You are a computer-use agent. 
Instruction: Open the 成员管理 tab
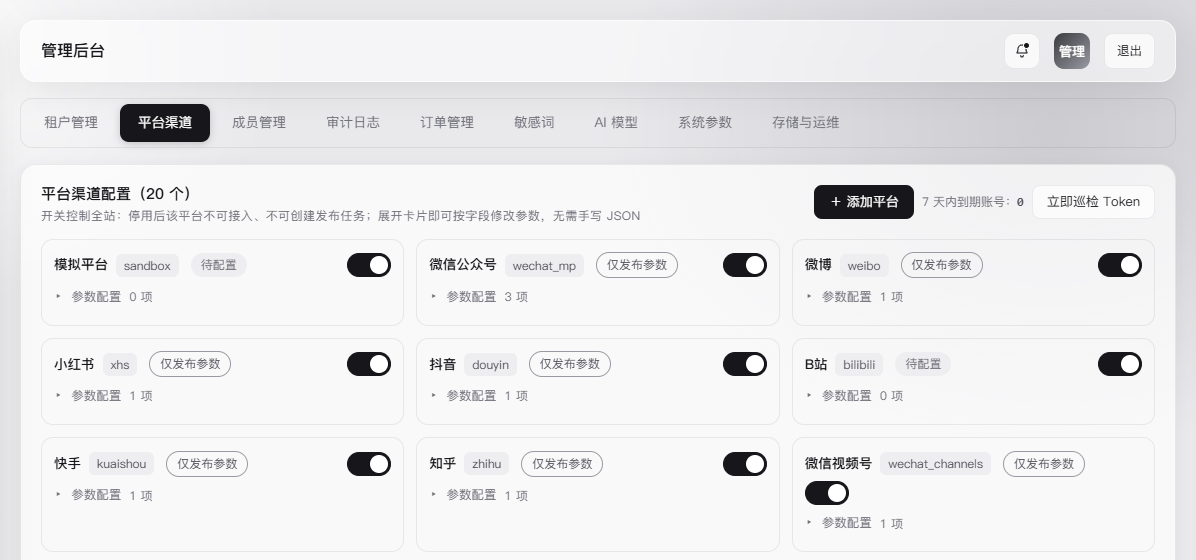[x=259, y=123]
